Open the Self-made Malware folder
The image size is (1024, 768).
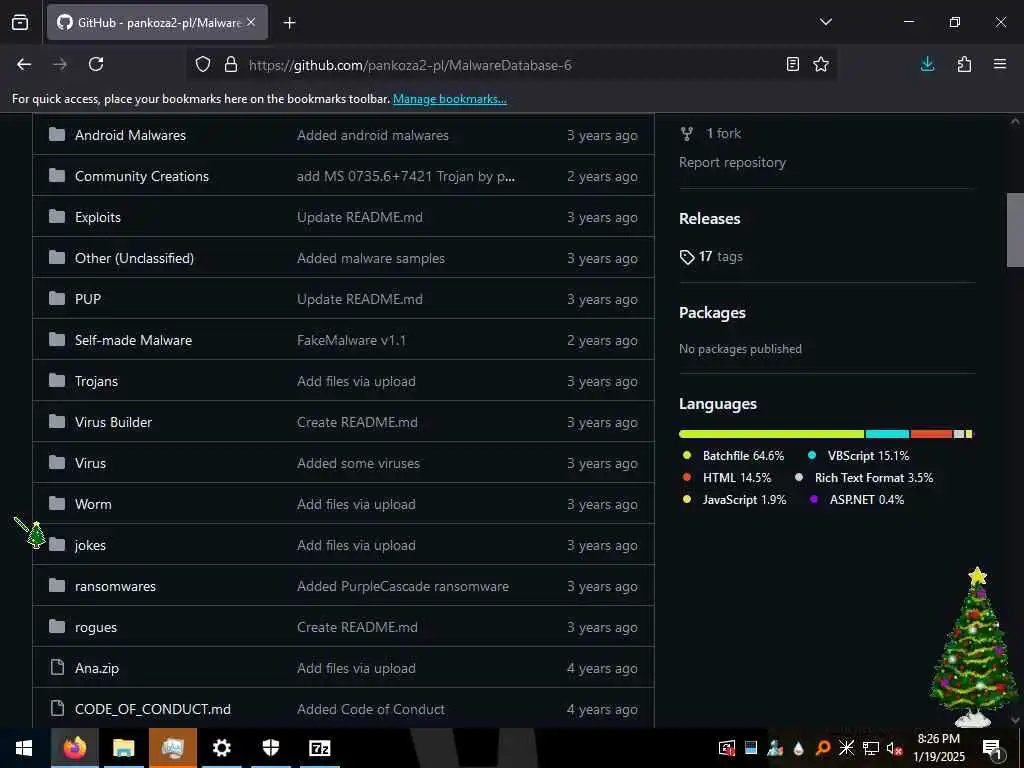[x=133, y=340]
